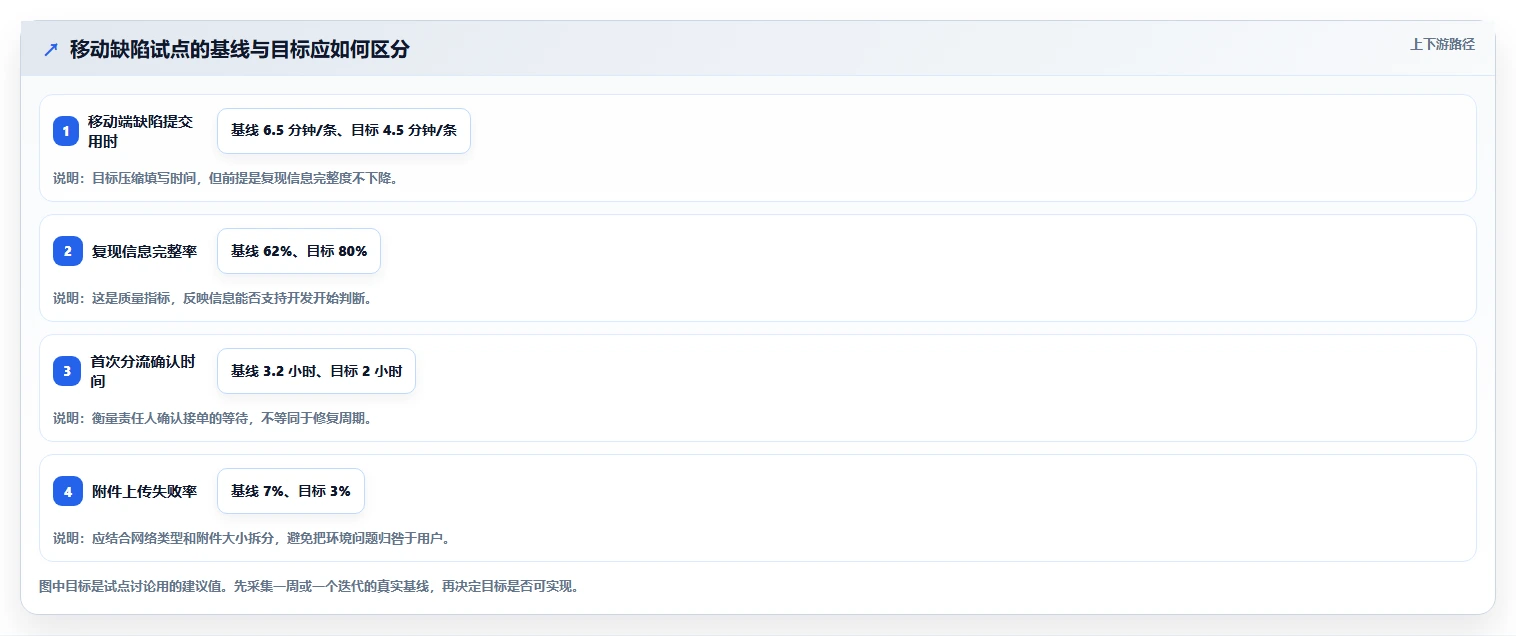Click the 上下游路径 label
The width and height of the screenshot is (1516, 636).
pyautogui.click(x=1442, y=44)
